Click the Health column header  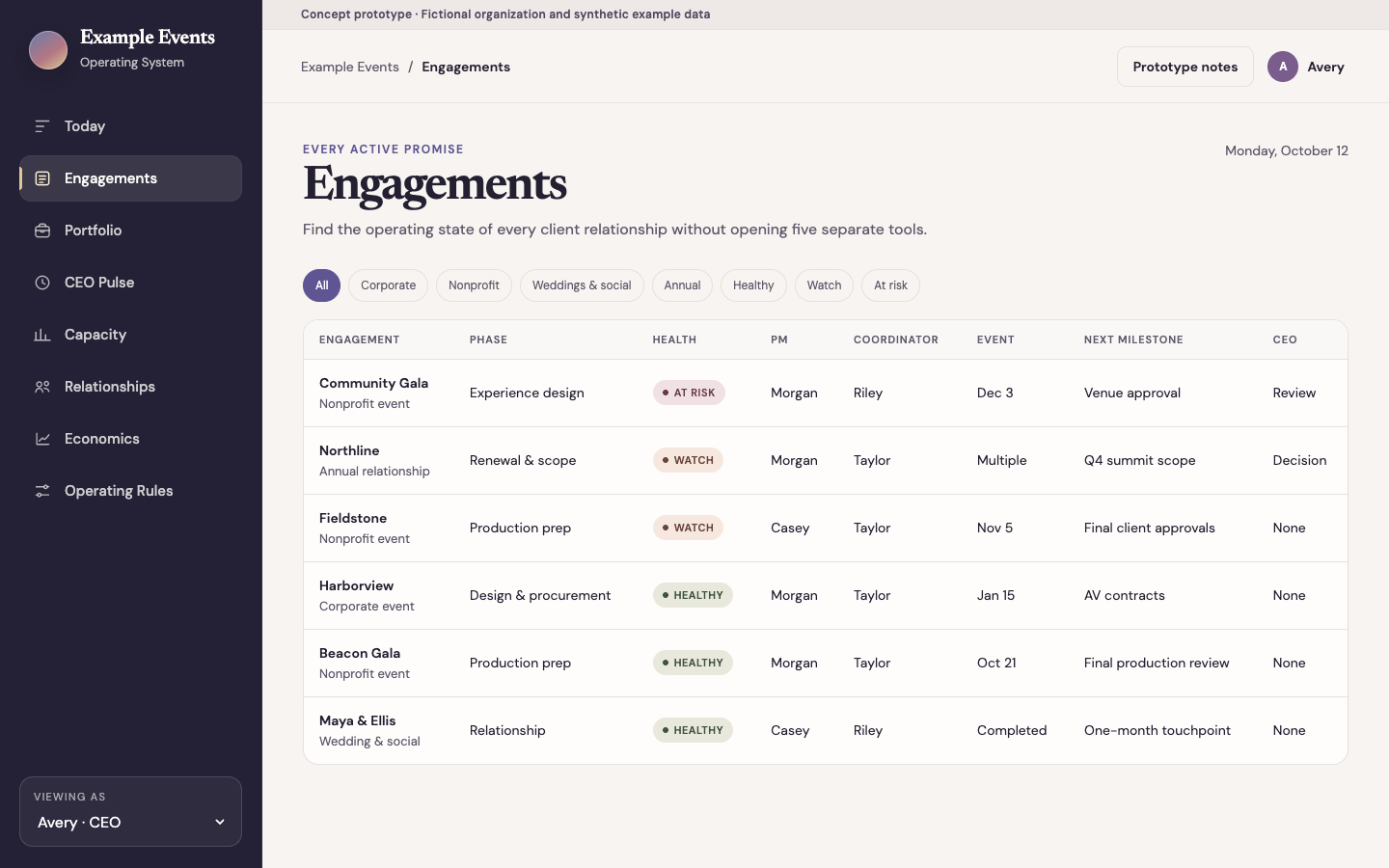tap(674, 339)
